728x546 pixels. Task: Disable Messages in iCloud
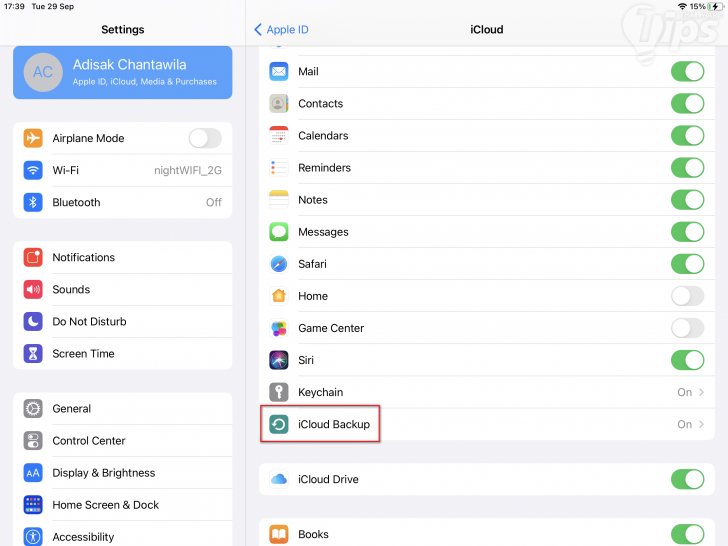tap(687, 232)
